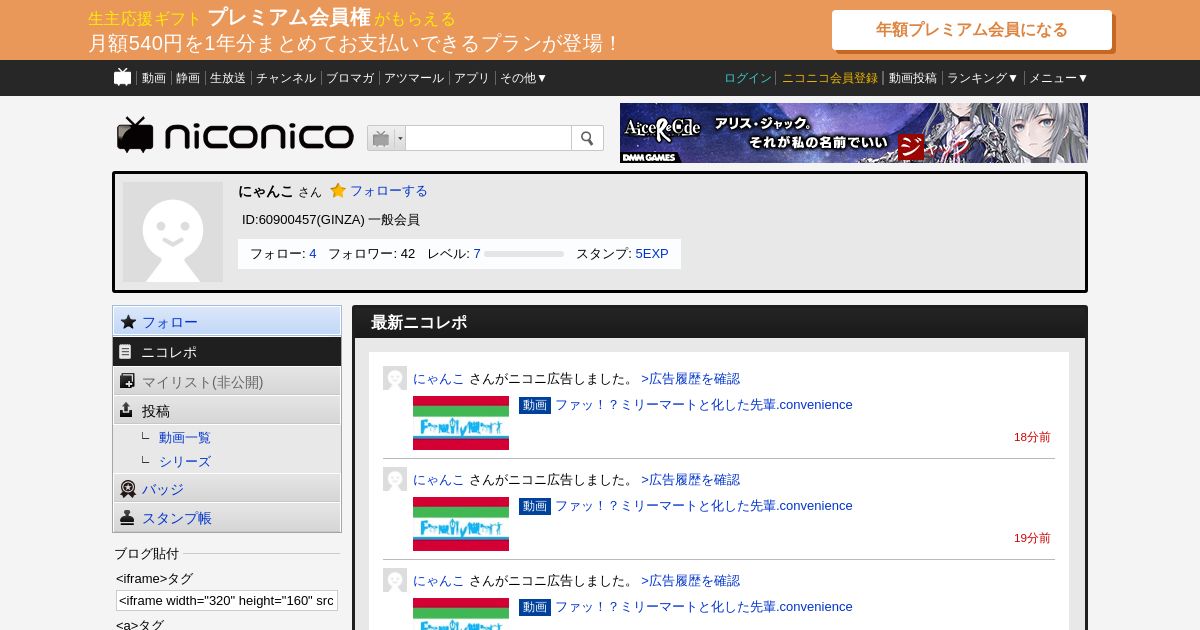1200x630 pixels.
Task: Open 動画 in the top navigation
Action: (154, 78)
